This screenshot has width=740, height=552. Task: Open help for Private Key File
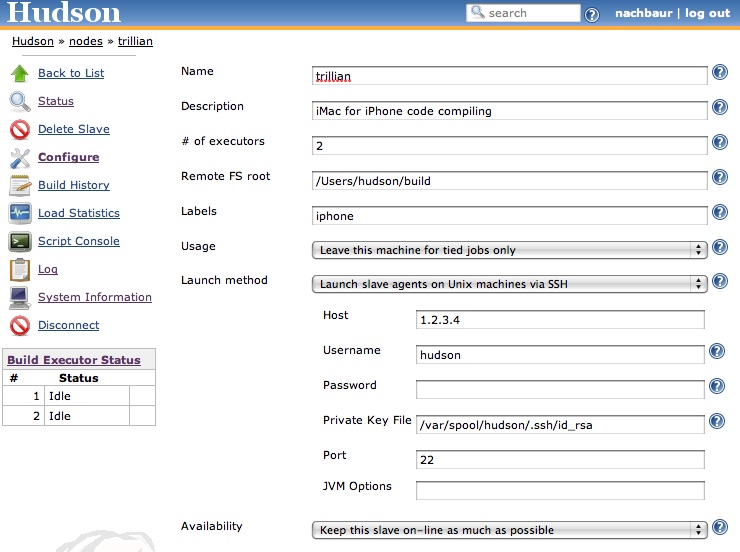click(717, 421)
